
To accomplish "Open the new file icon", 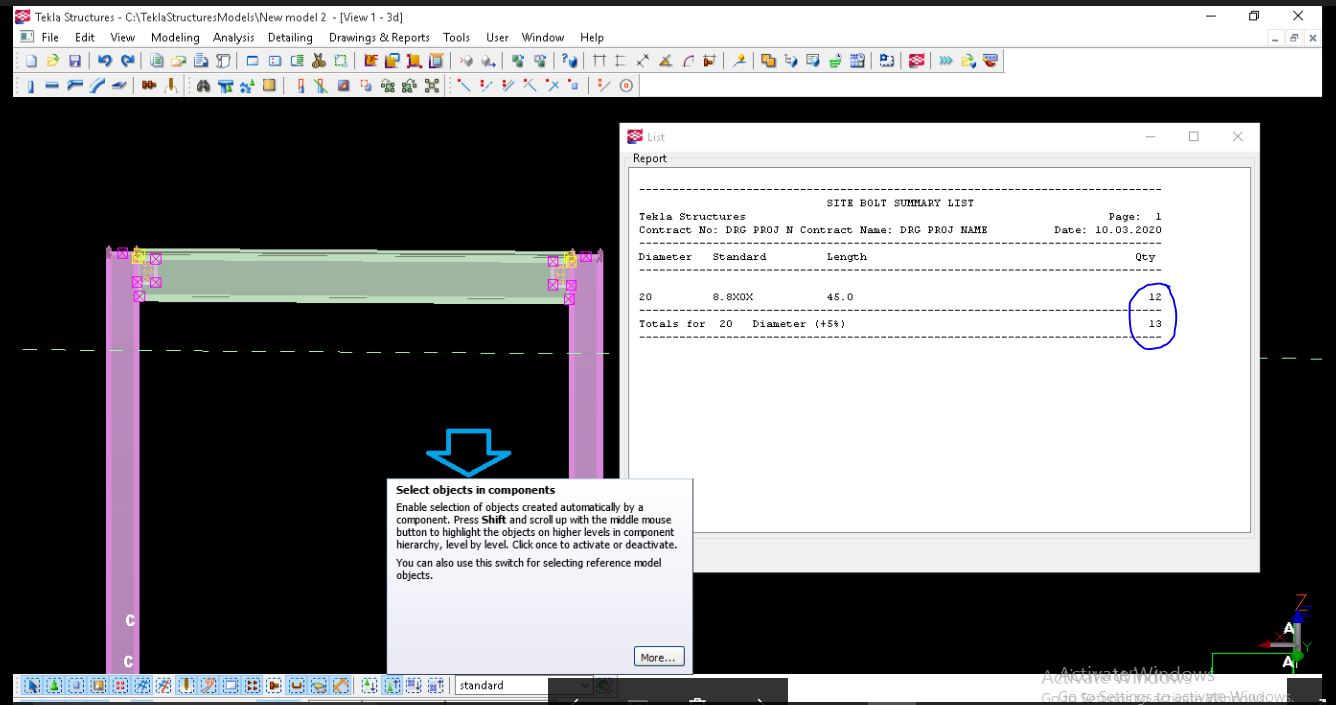I will (x=29, y=61).
